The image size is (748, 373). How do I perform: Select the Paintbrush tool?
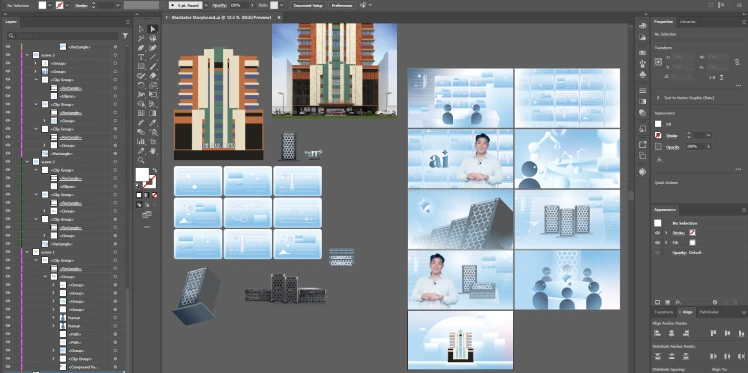click(x=153, y=66)
